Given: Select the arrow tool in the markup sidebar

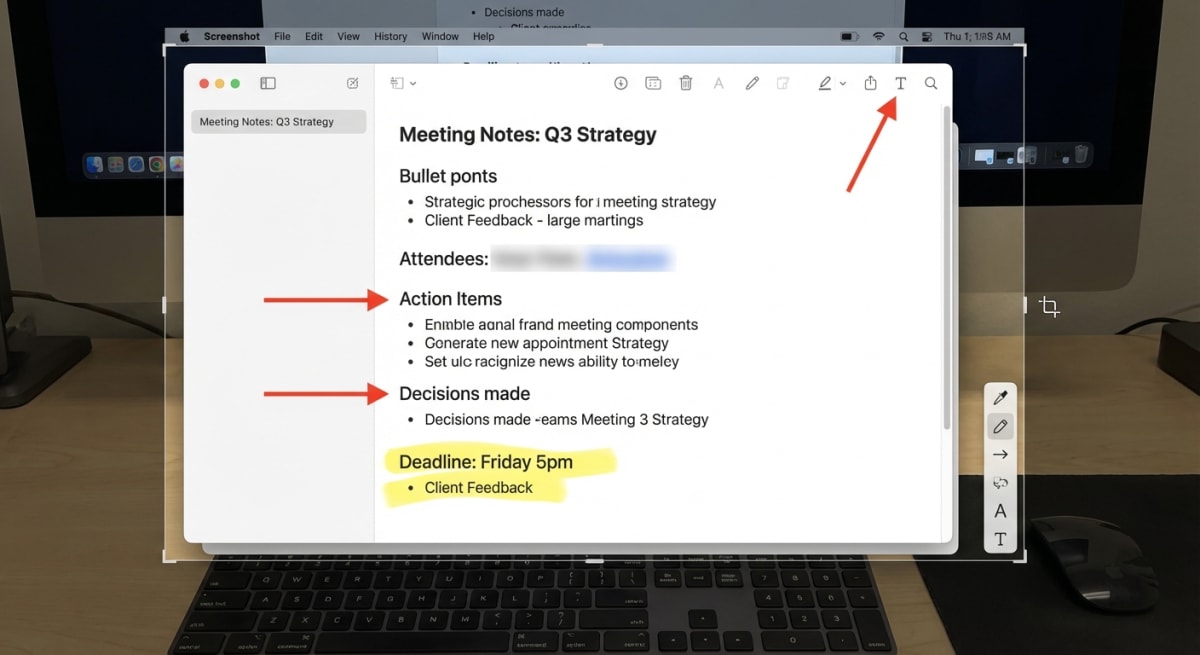Looking at the screenshot, I should 1000,454.
